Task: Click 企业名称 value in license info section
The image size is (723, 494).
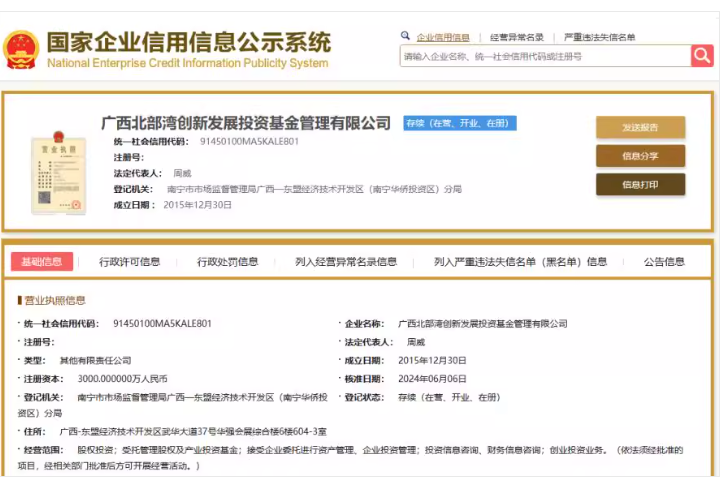Action: point(483,324)
